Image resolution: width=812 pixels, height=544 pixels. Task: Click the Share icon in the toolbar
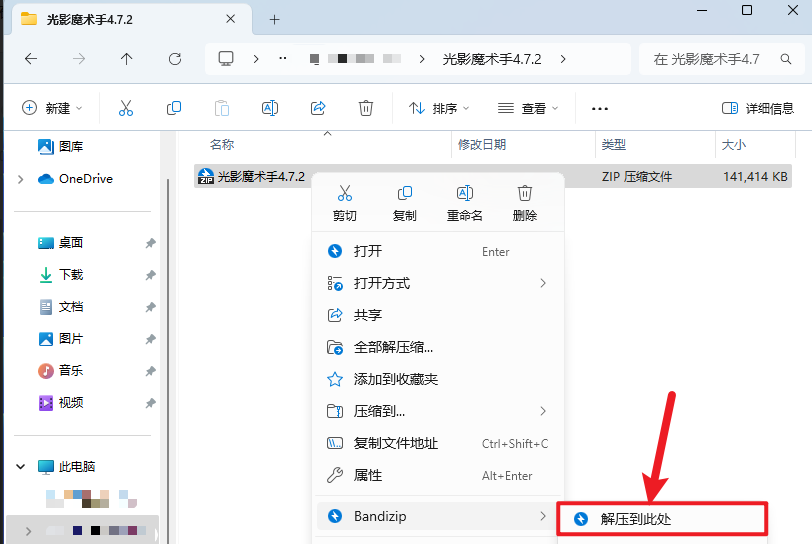(x=318, y=108)
